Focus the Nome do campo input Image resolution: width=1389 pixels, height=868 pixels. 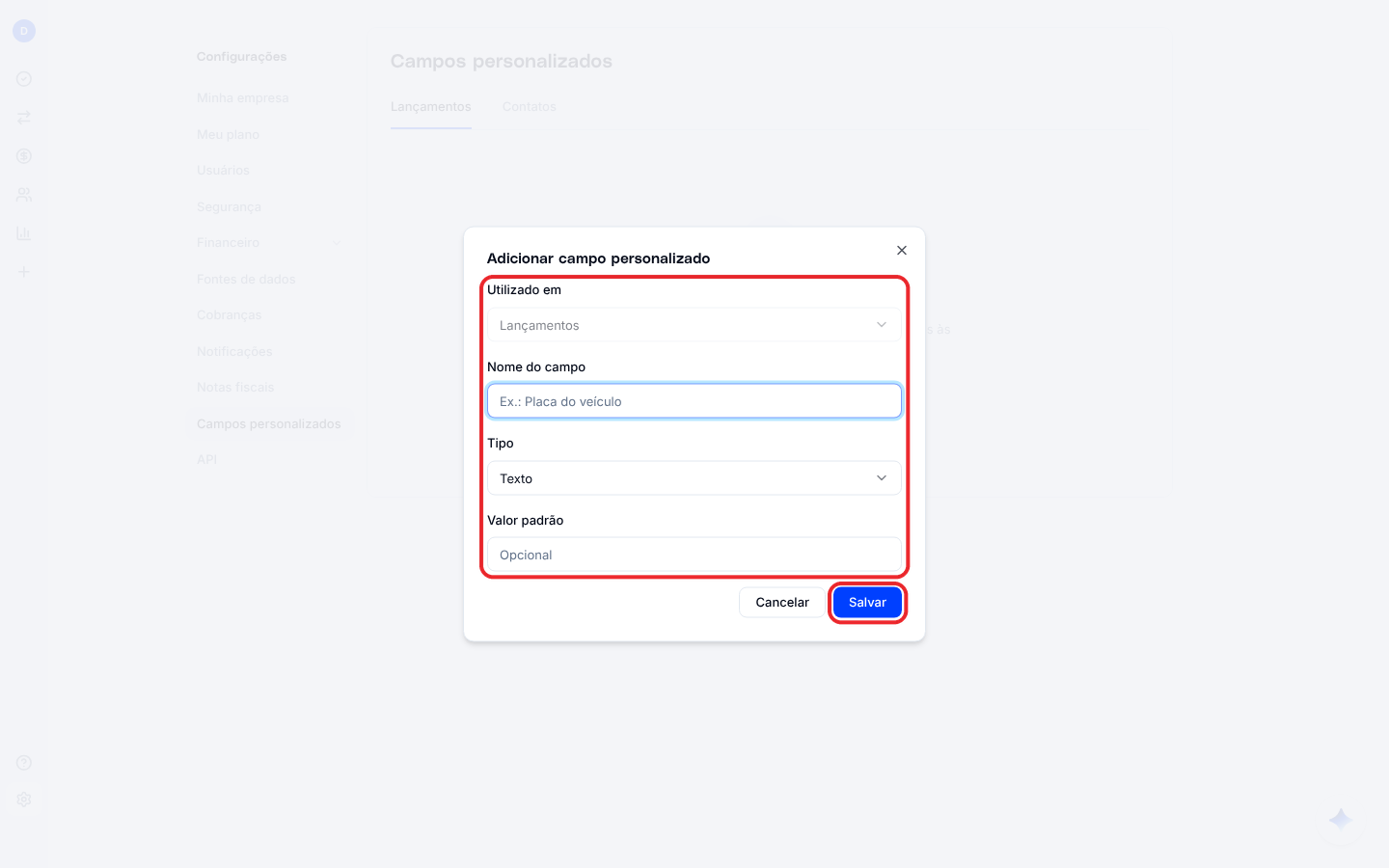[x=694, y=401]
